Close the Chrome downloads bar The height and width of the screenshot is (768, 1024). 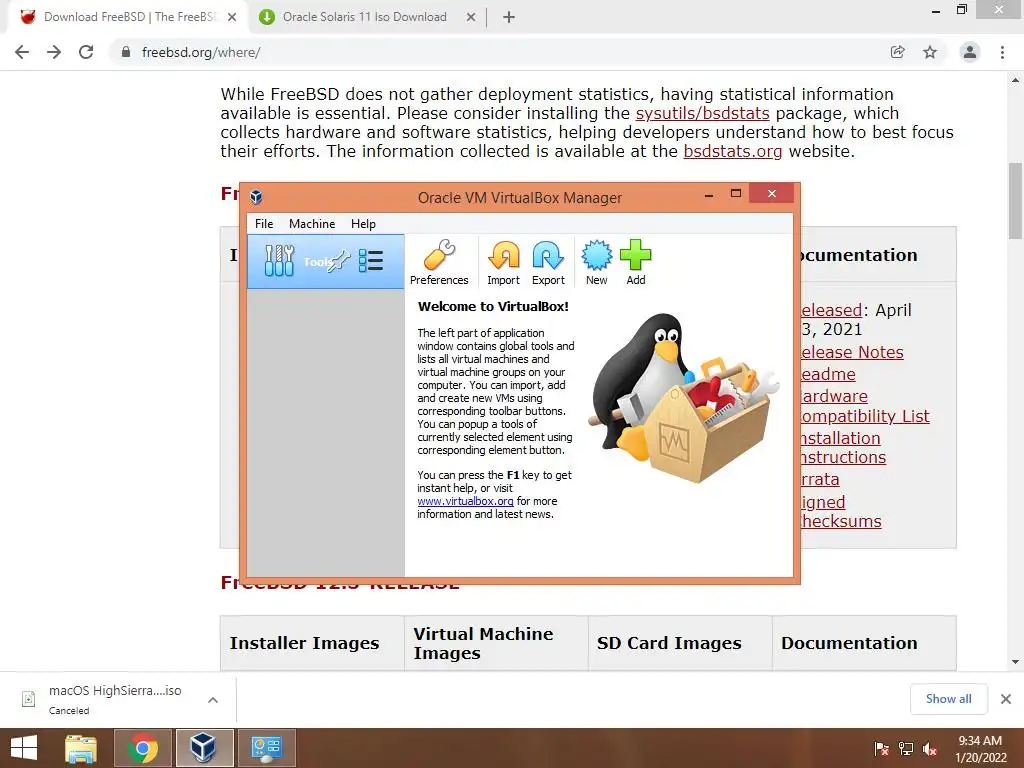tap(1006, 699)
